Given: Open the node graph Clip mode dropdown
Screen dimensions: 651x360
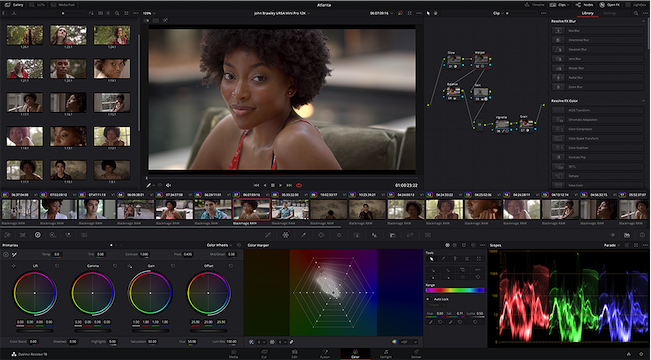Looking at the screenshot, I should [498, 13].
